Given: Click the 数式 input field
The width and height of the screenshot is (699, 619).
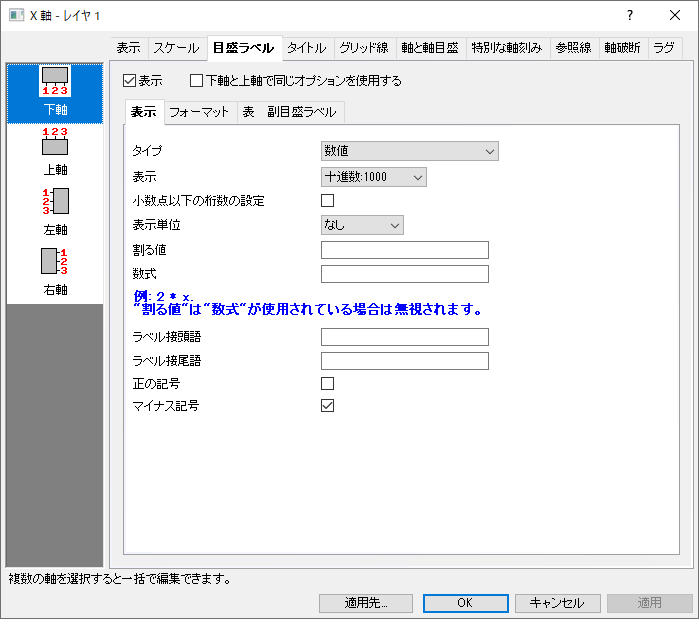Looking at the screenshot, I should (x=405, y=274).
